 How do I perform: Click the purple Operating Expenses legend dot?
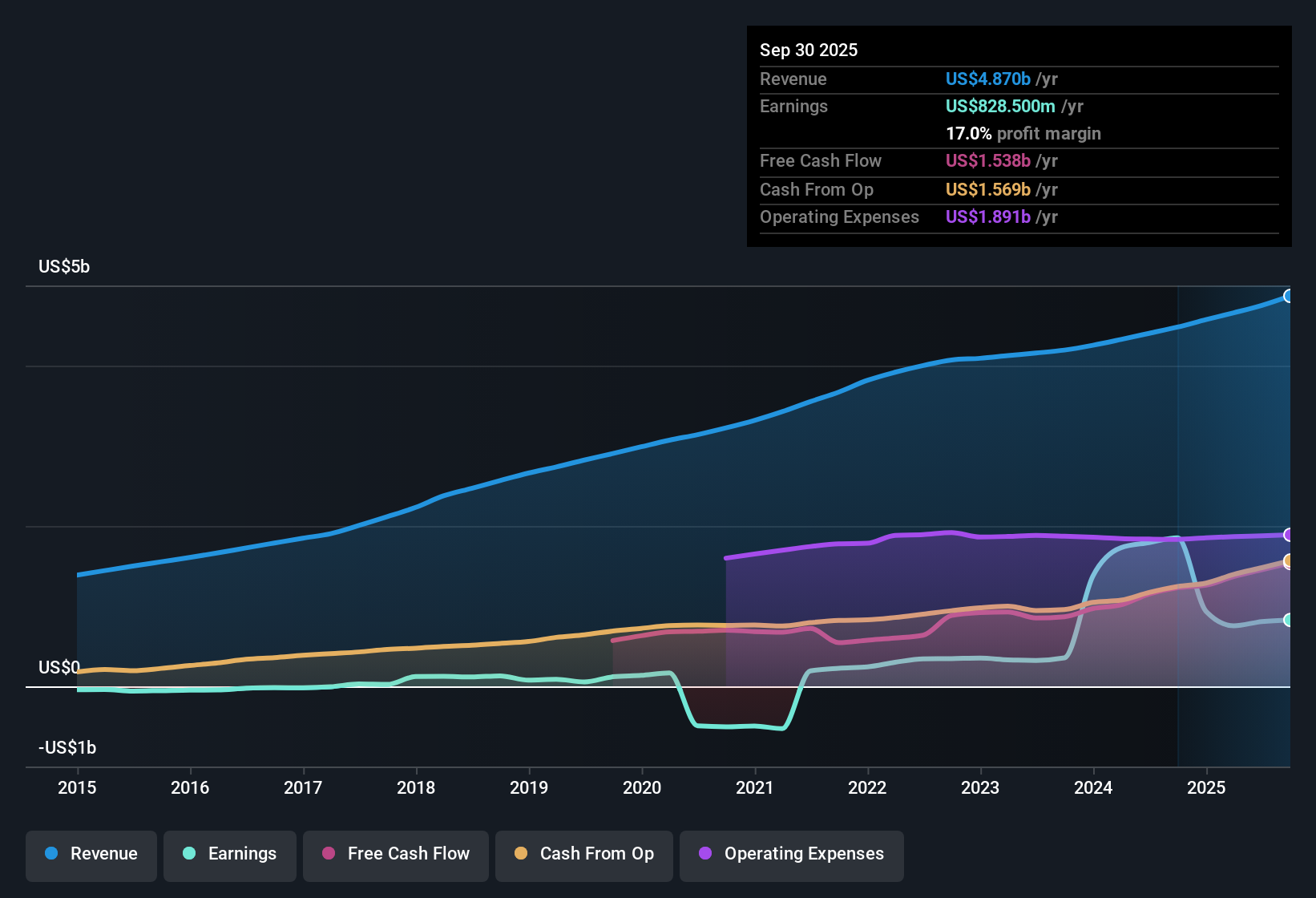point(705,853)
